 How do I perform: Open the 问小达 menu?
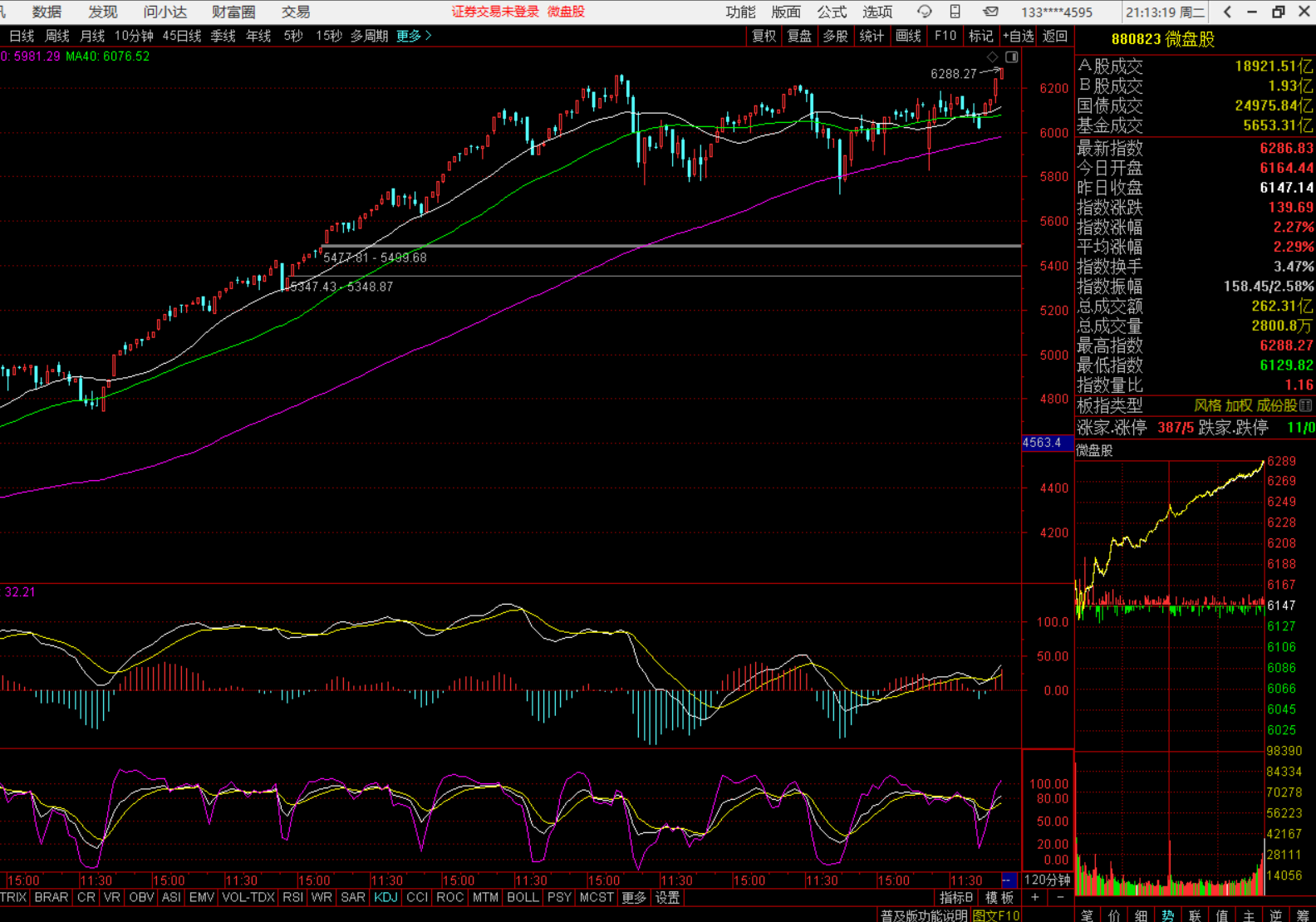[x=165, y=12]
